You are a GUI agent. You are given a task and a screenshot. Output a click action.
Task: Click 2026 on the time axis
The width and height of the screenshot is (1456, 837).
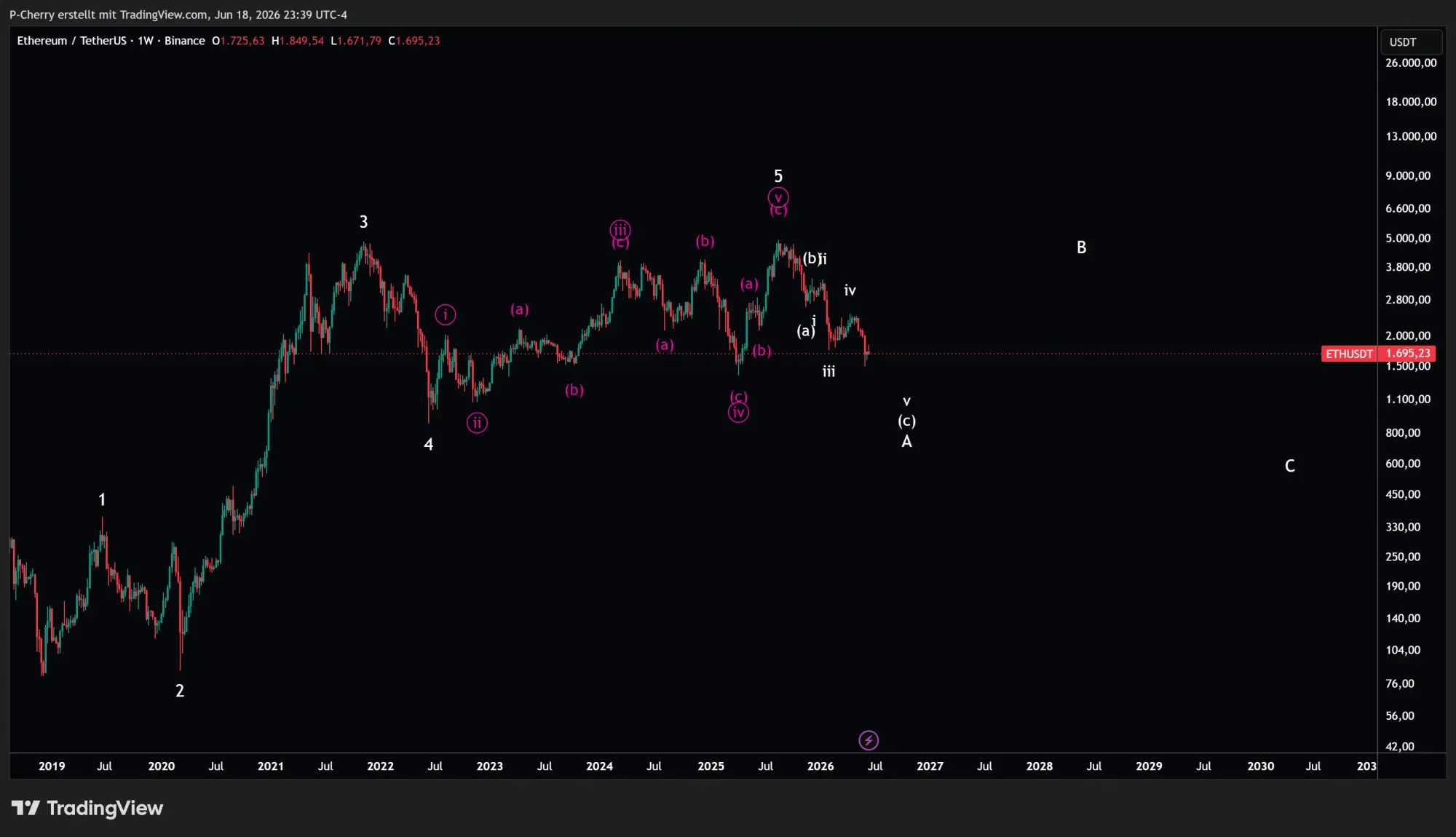coord(820,766)
